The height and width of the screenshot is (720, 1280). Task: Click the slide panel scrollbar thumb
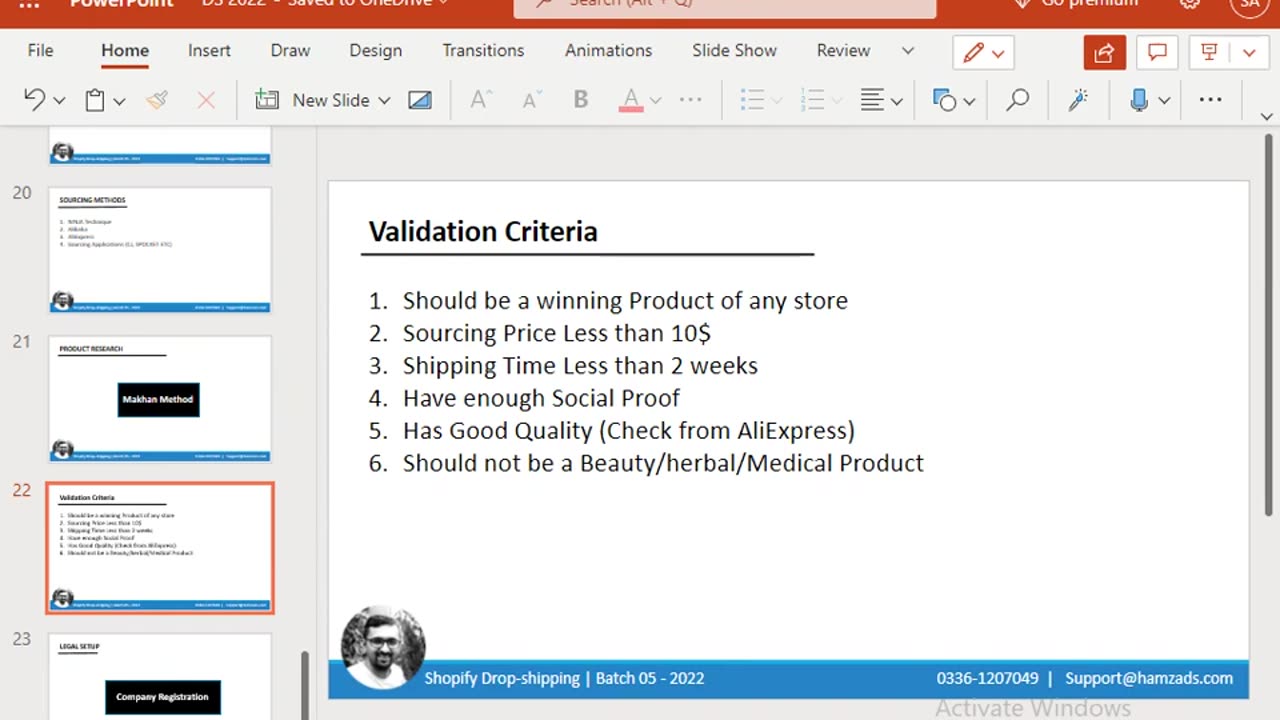coord(305,686)
